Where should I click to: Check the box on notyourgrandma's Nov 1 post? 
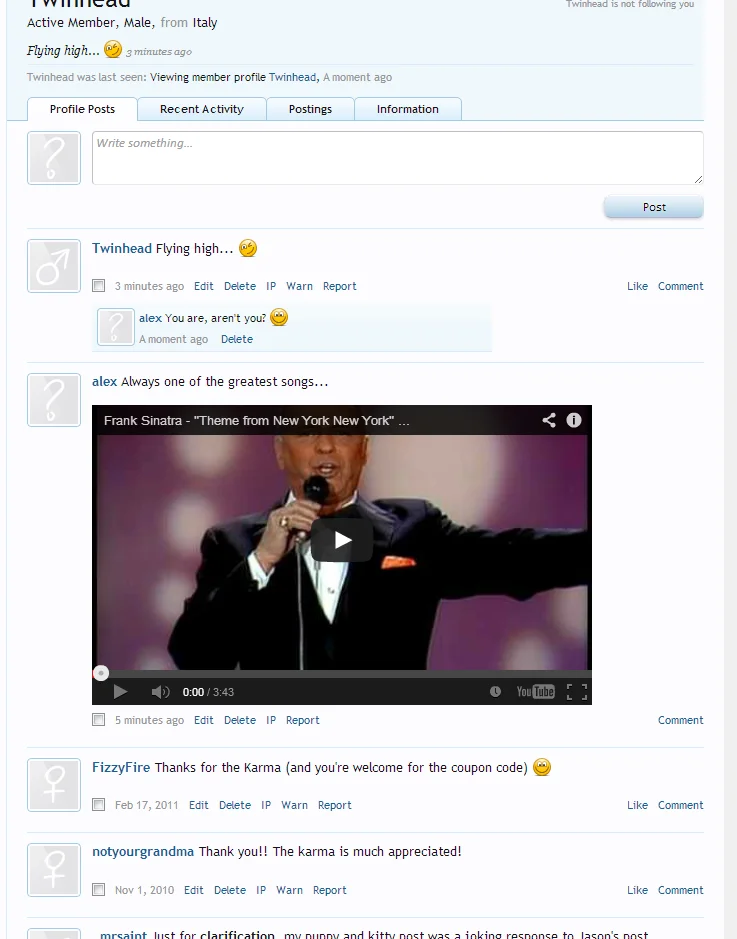[x=99, y=889]
